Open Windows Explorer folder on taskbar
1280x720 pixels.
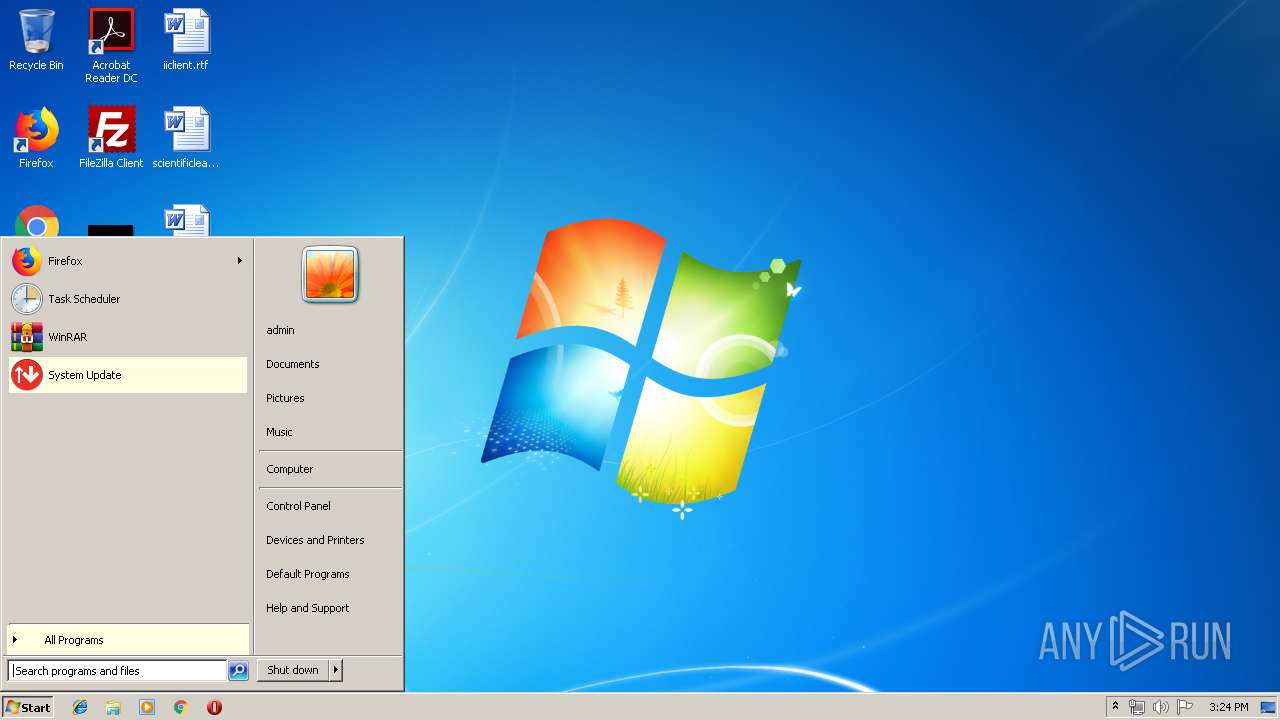click(x=113, y=707)
